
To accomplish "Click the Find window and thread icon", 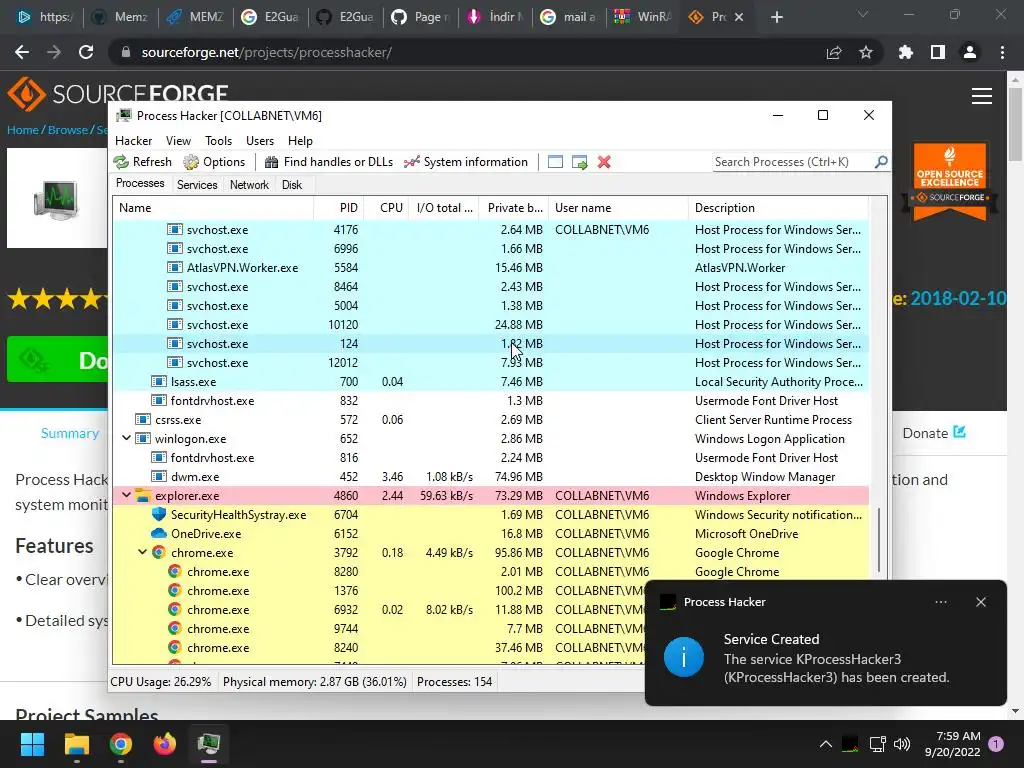I will click(579, 162).
